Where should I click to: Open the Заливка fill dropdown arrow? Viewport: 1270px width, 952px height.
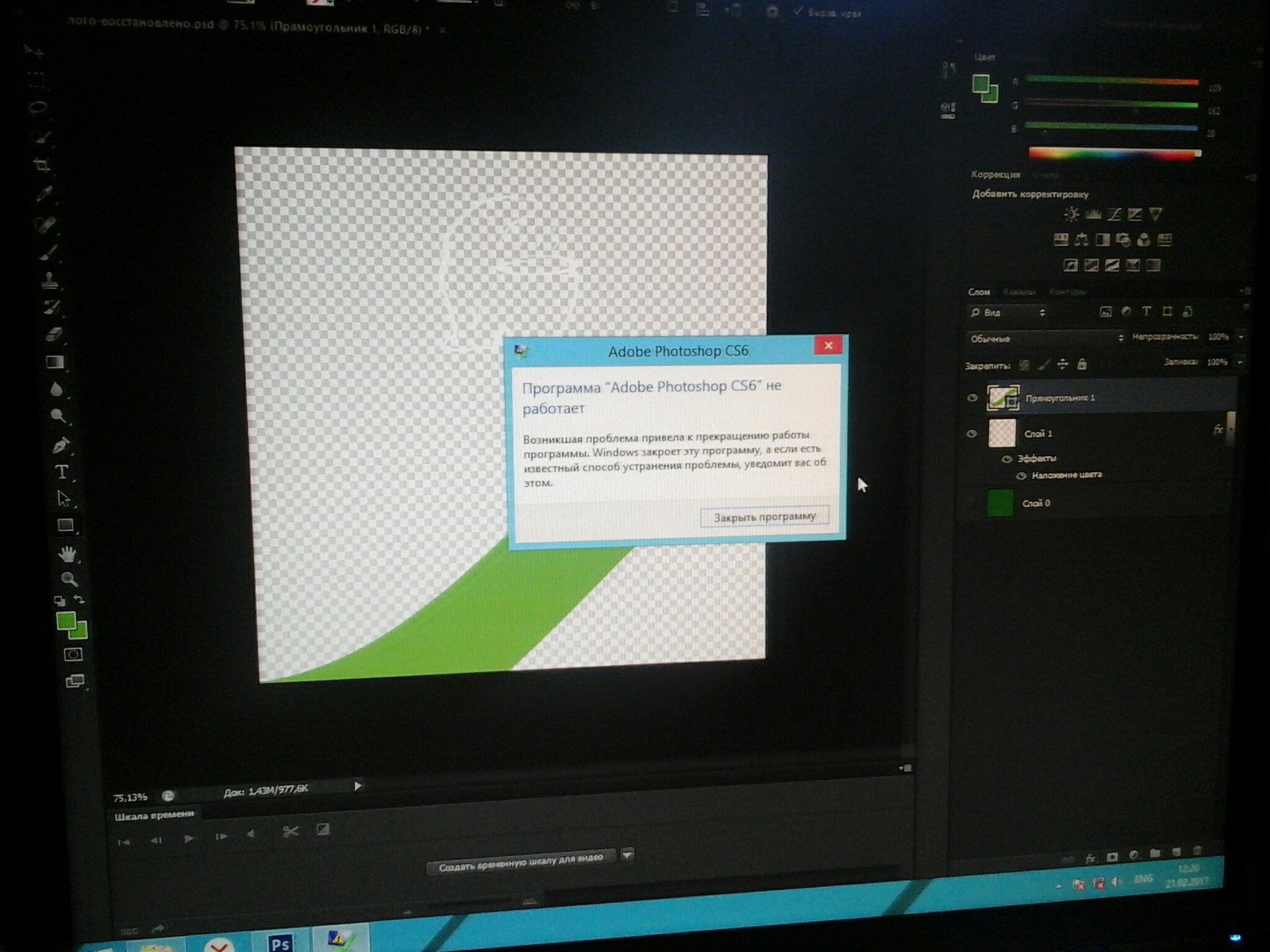[1240, 362]
